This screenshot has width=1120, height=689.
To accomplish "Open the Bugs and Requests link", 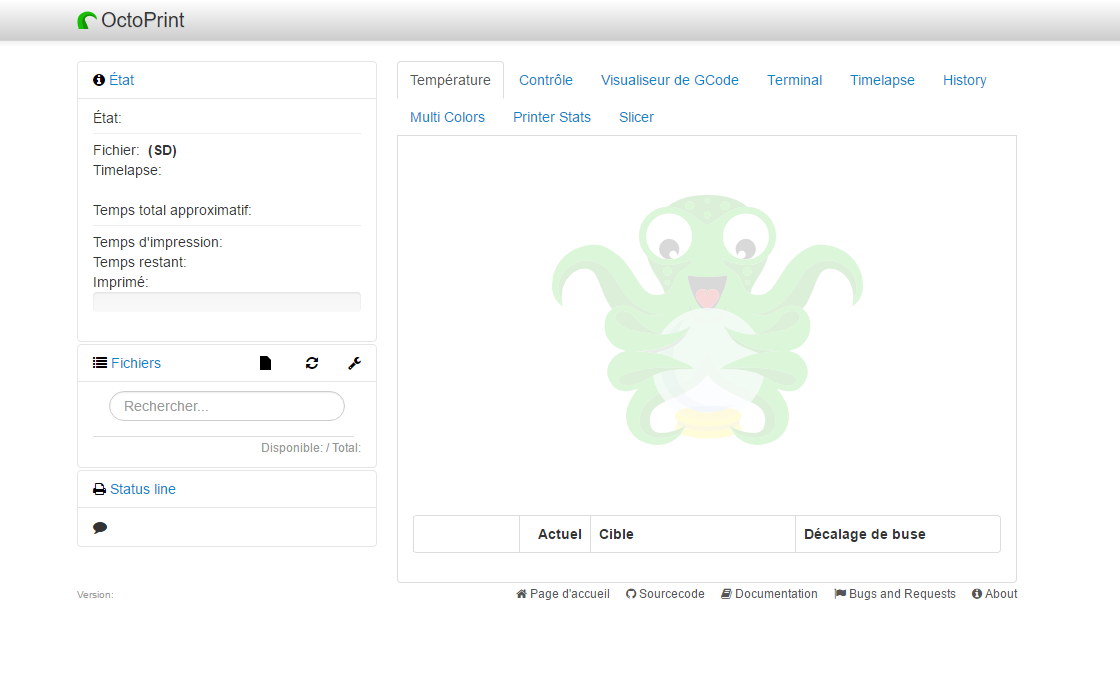I will [x=902, y=594].
